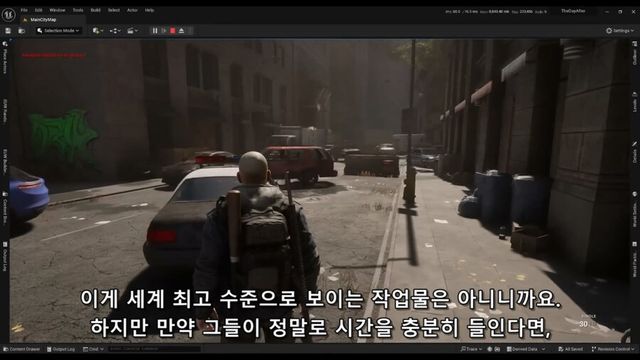Open the Output Log tab in the left sidebar
The width and height of the screenshot is (640, 360).
[x=5, y=256]
